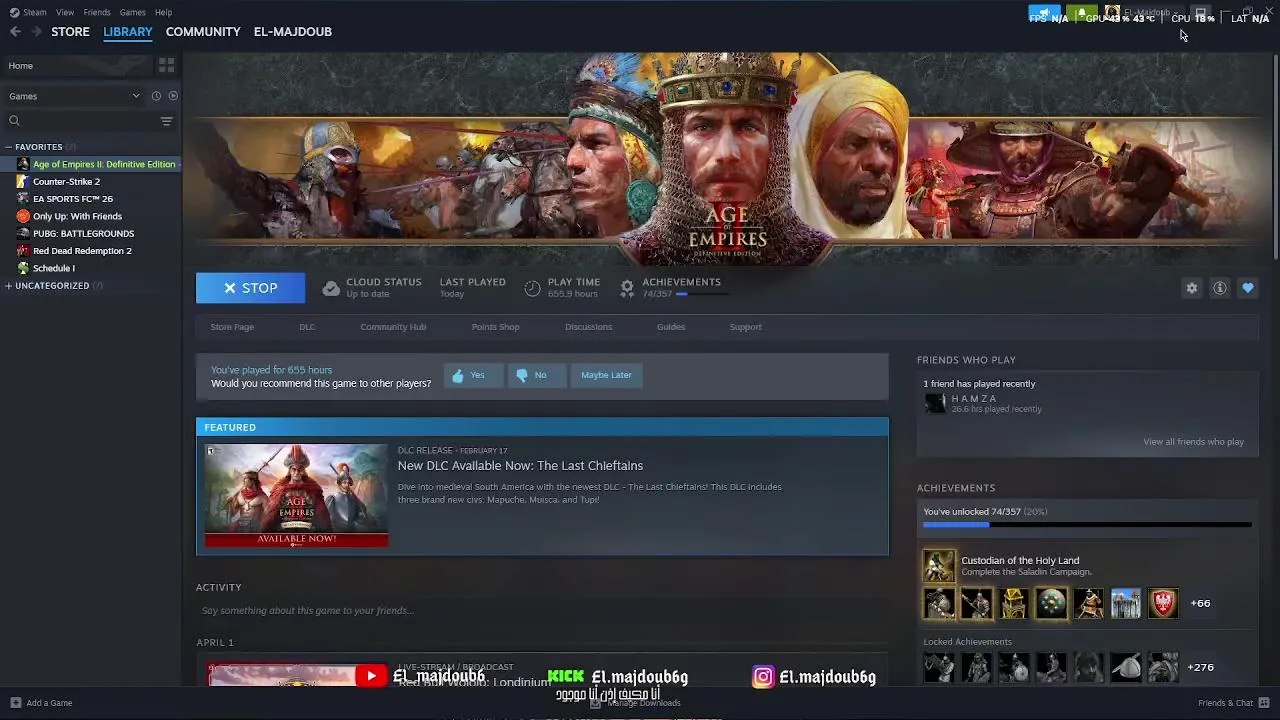The width and height of the screenshot is (1280, 720).
Task: Open the Guides link
Action: pyautogui.click(x=671, y=327)
